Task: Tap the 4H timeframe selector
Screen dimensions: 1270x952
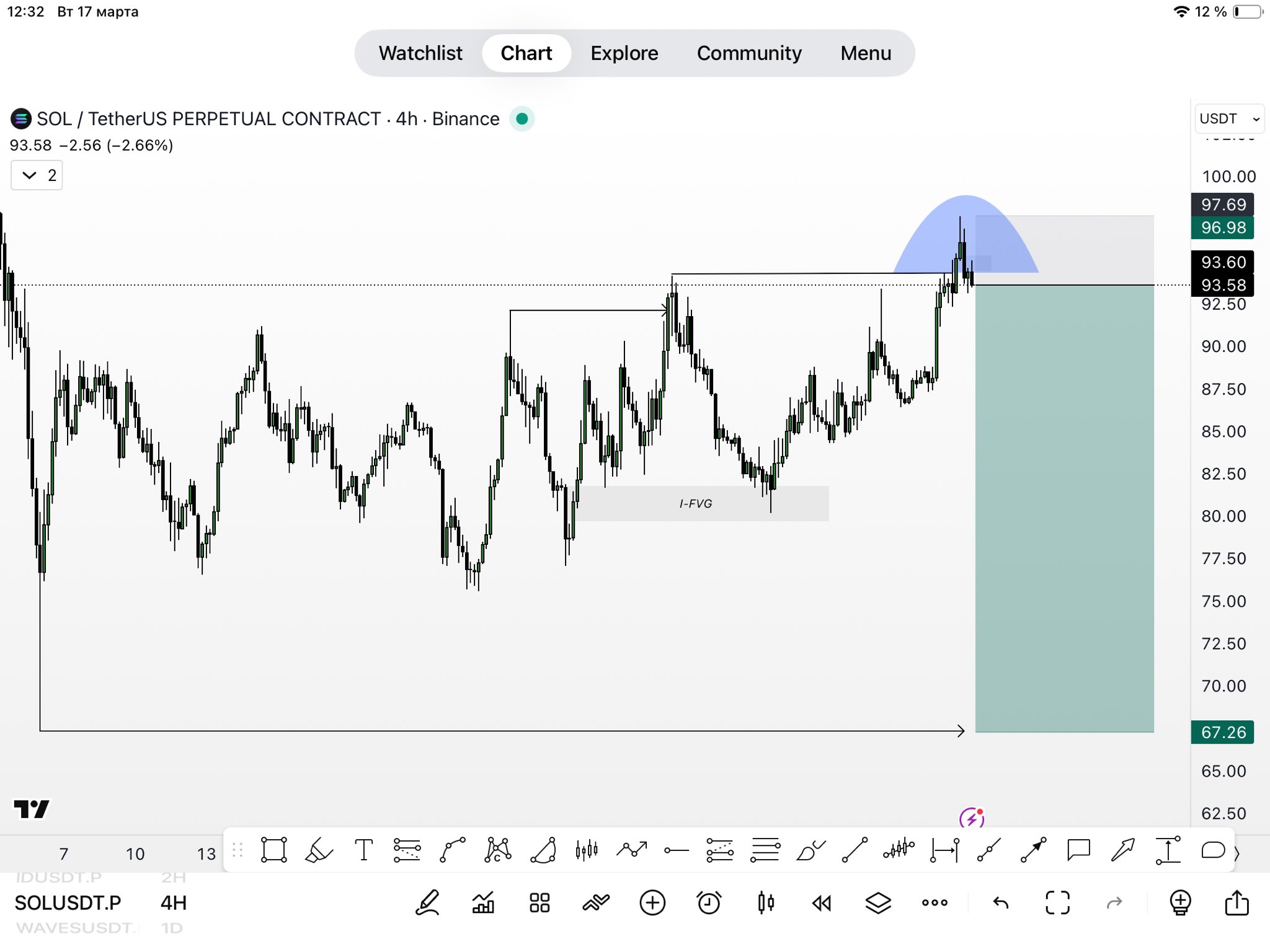Action: tap(174, 903)
